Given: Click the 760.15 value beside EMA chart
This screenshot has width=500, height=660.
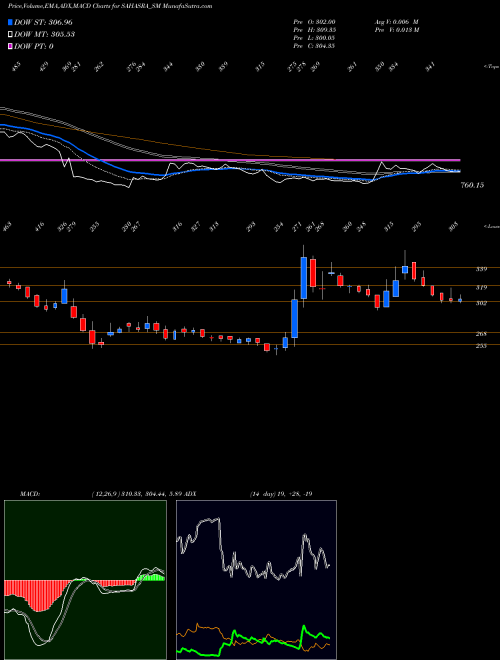Looking at the screenshot, I should (x=472, y=185).
